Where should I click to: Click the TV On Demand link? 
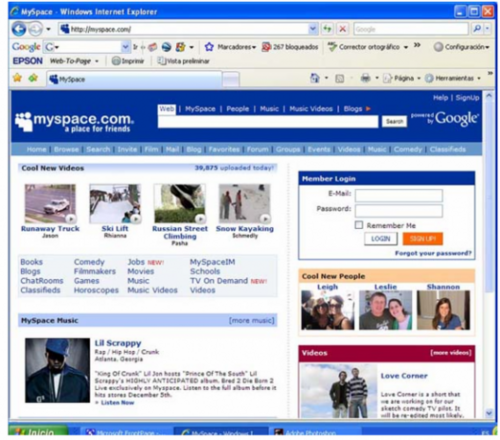pyautogui.click(x=219, y=281)
